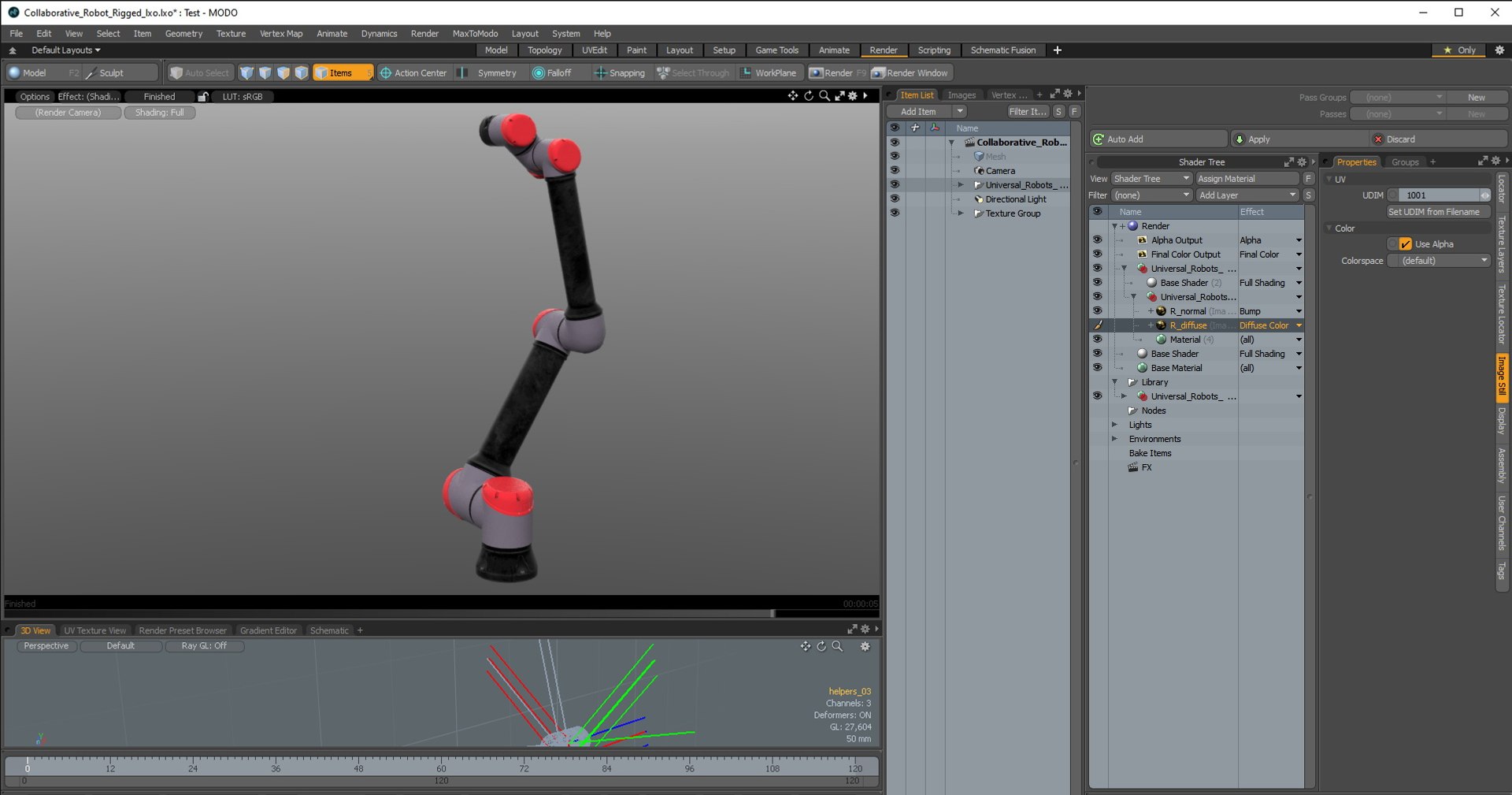Click Directional Light item icon
The width and height of the screenshot is (1512, 795).
tap(979, 199)
